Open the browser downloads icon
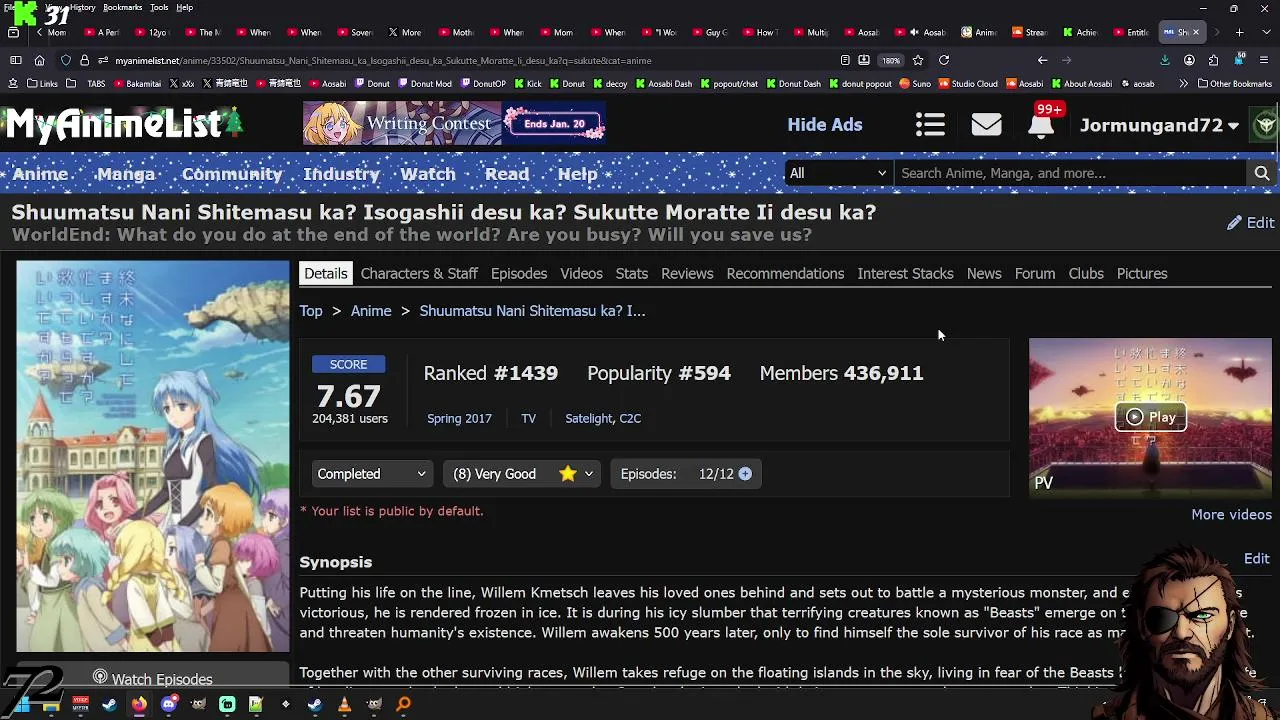This screenshot has height=720, width=1280. pos(1165,60)
